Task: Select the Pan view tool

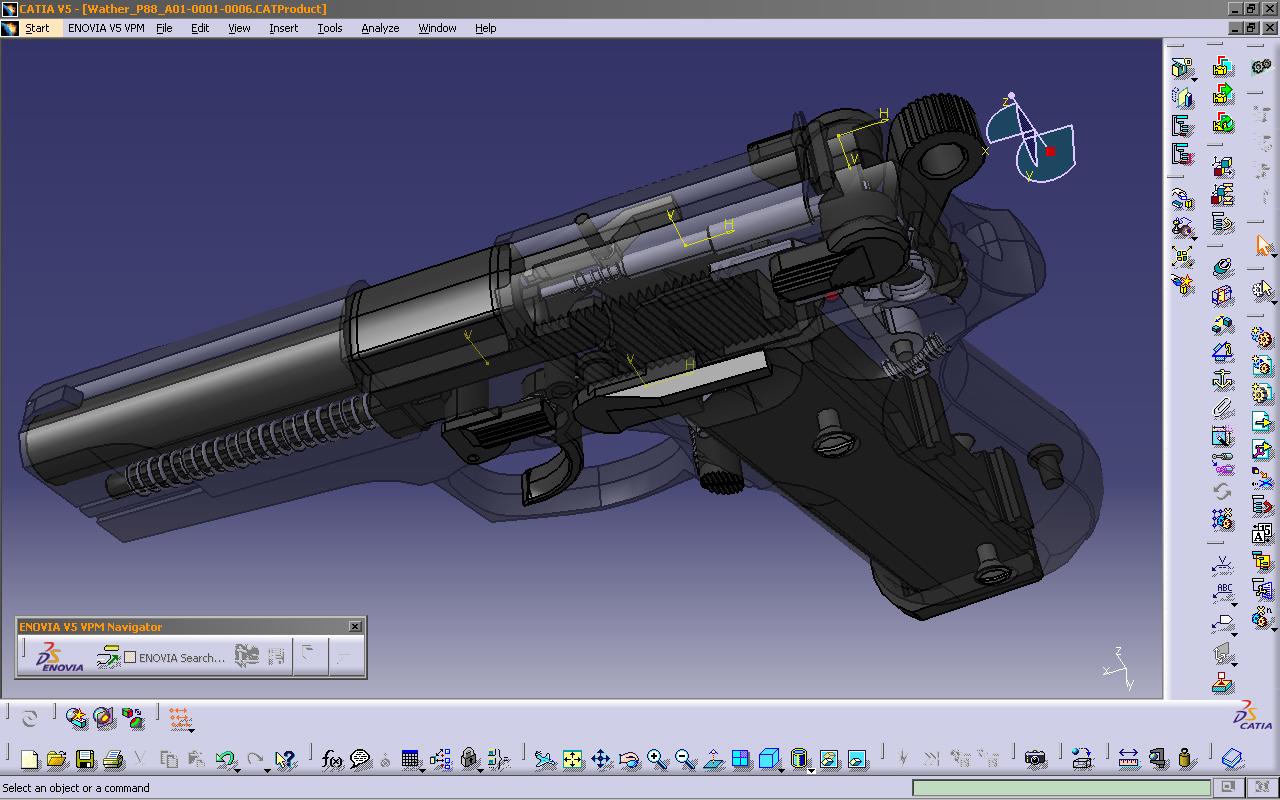Action: (x=601, y=760)
